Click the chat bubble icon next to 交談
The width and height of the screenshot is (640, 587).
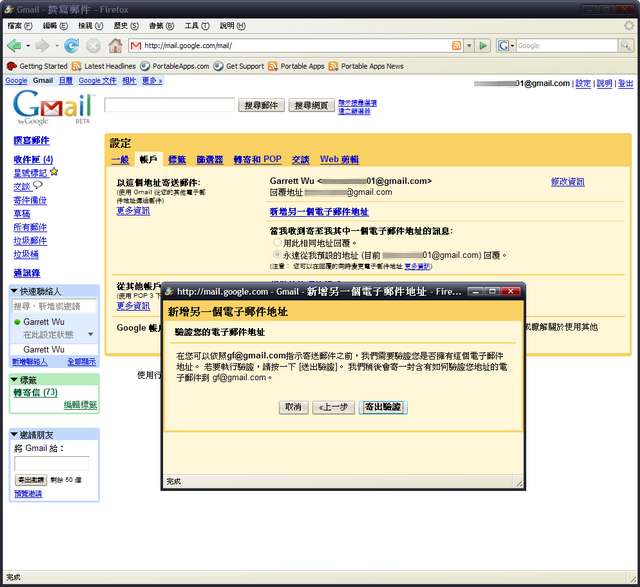[x=38, y=185]
